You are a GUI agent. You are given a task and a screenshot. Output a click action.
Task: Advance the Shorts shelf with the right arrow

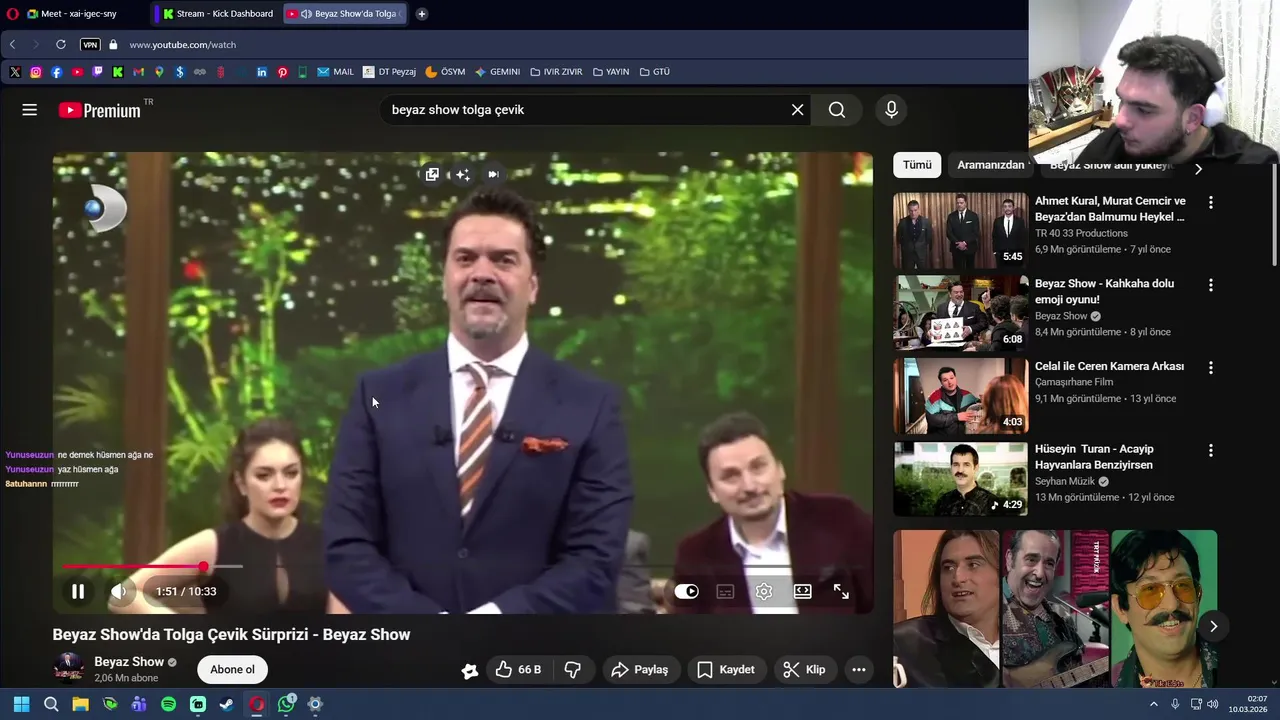pyautogui.click(x=1213, y=626)
